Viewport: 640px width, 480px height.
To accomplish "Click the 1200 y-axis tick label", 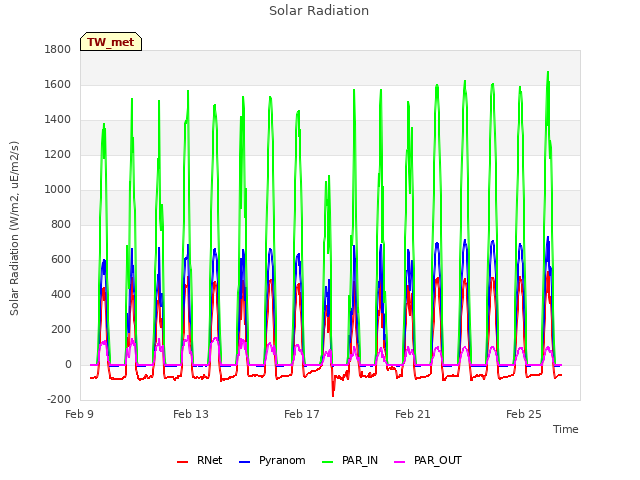I will click(x=58, y=155).
